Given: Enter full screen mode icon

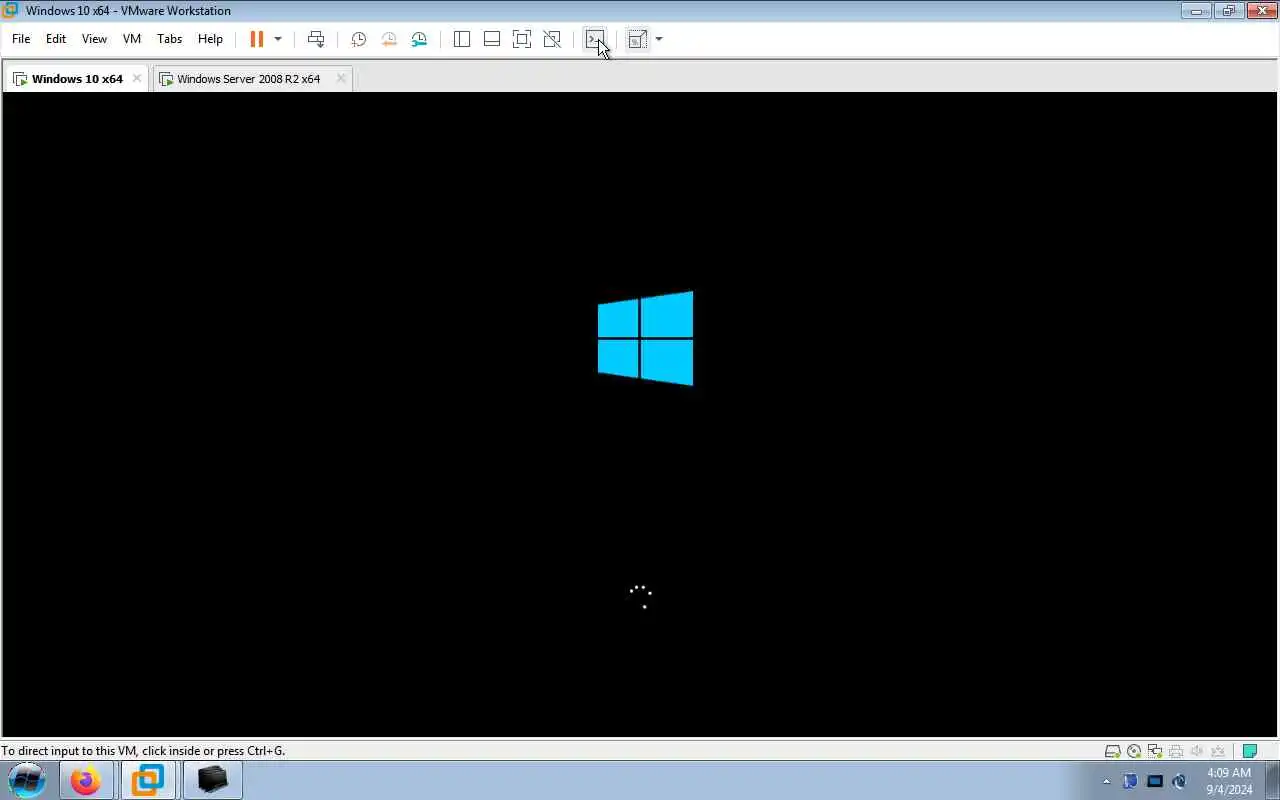Looking at the screenshot, I should (522, 39).
